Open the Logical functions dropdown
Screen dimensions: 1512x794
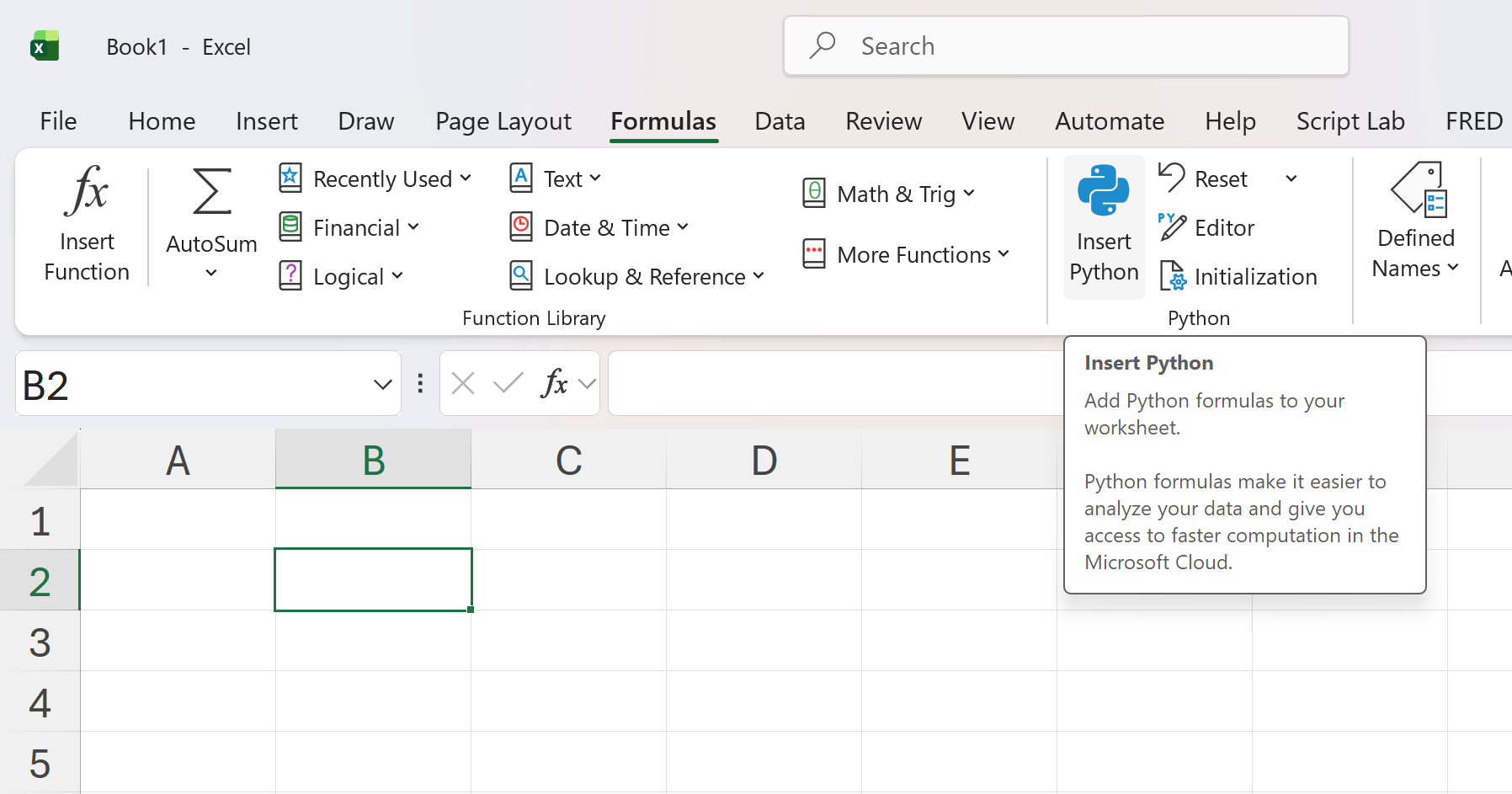tap(341, 276)
